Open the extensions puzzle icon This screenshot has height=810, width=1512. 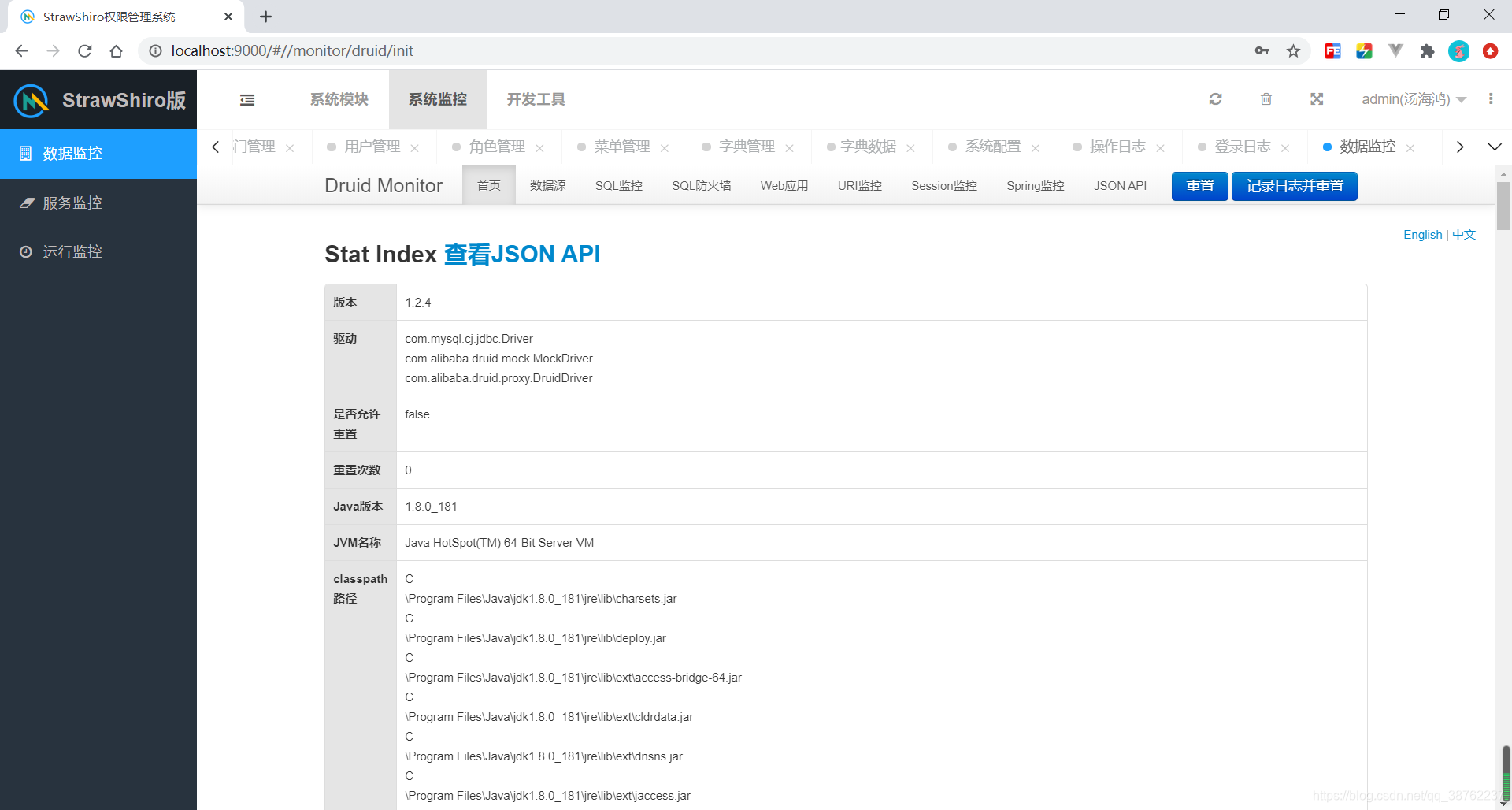click(1427, 51)
